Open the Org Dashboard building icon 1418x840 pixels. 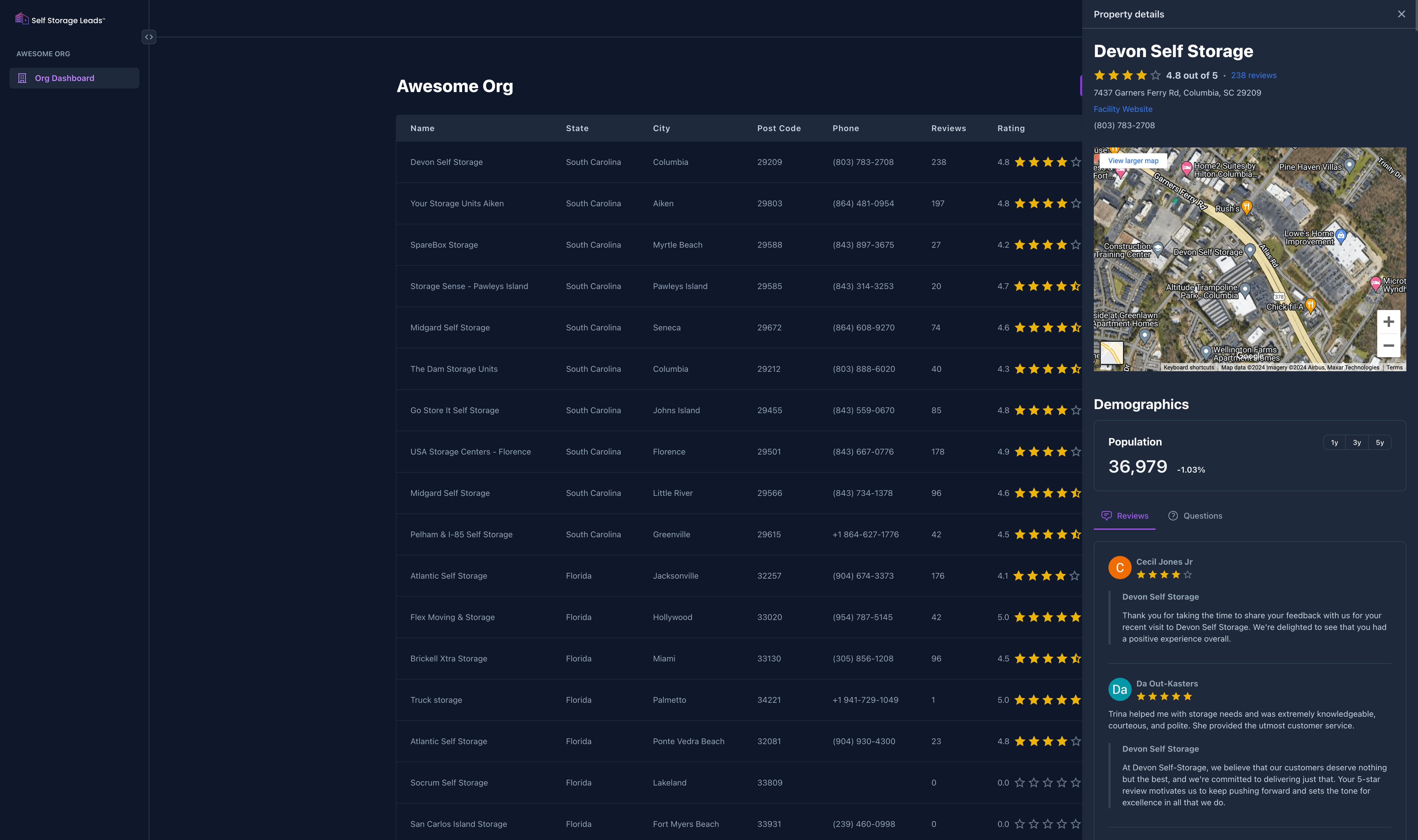pyautogui.click(x=23, y=78)
